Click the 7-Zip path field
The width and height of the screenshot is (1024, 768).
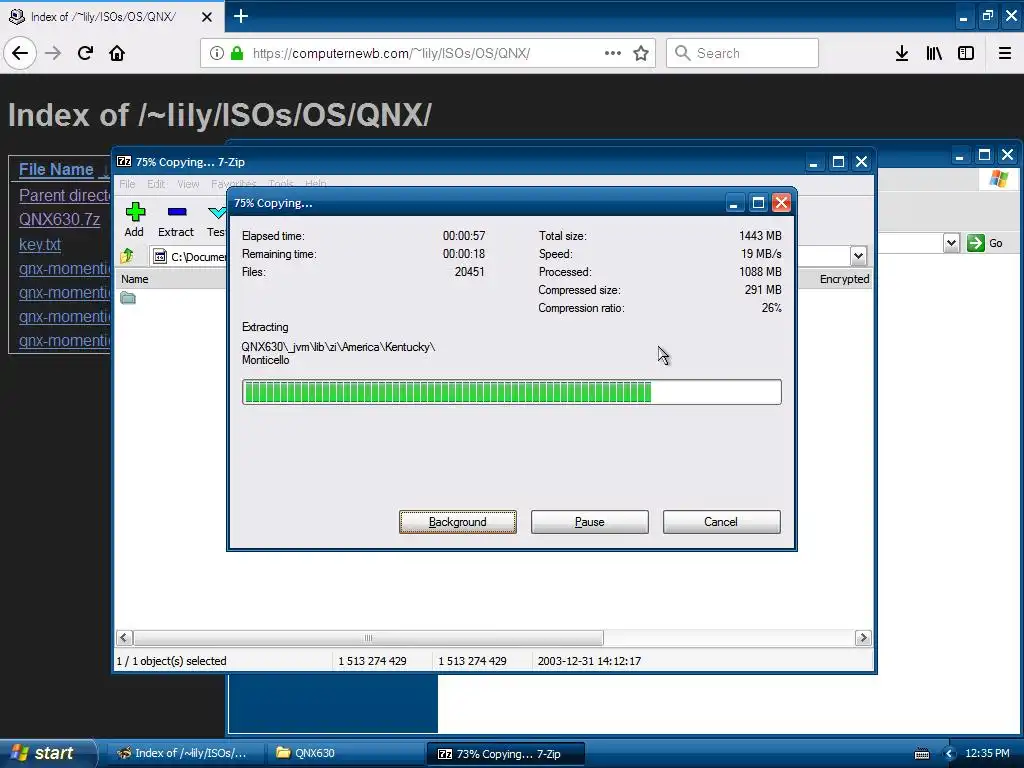click(189, 256)
